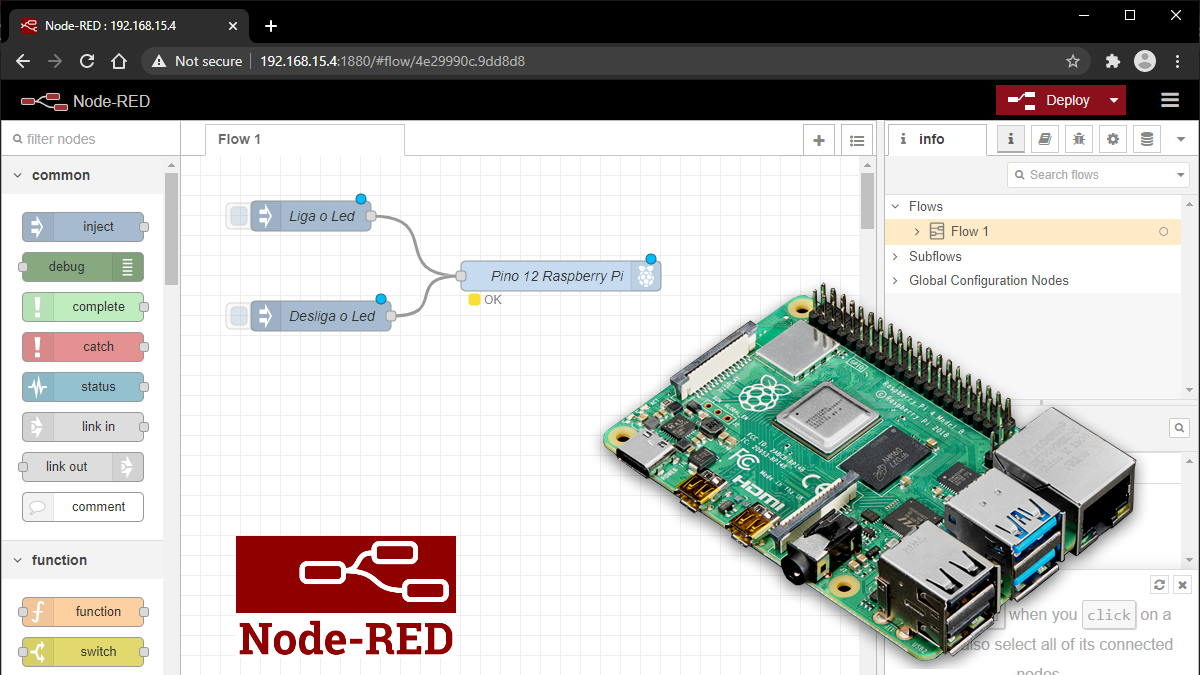
Task: Trigger the Desliga o Led inject node button
Action: (x=236, y=316)
